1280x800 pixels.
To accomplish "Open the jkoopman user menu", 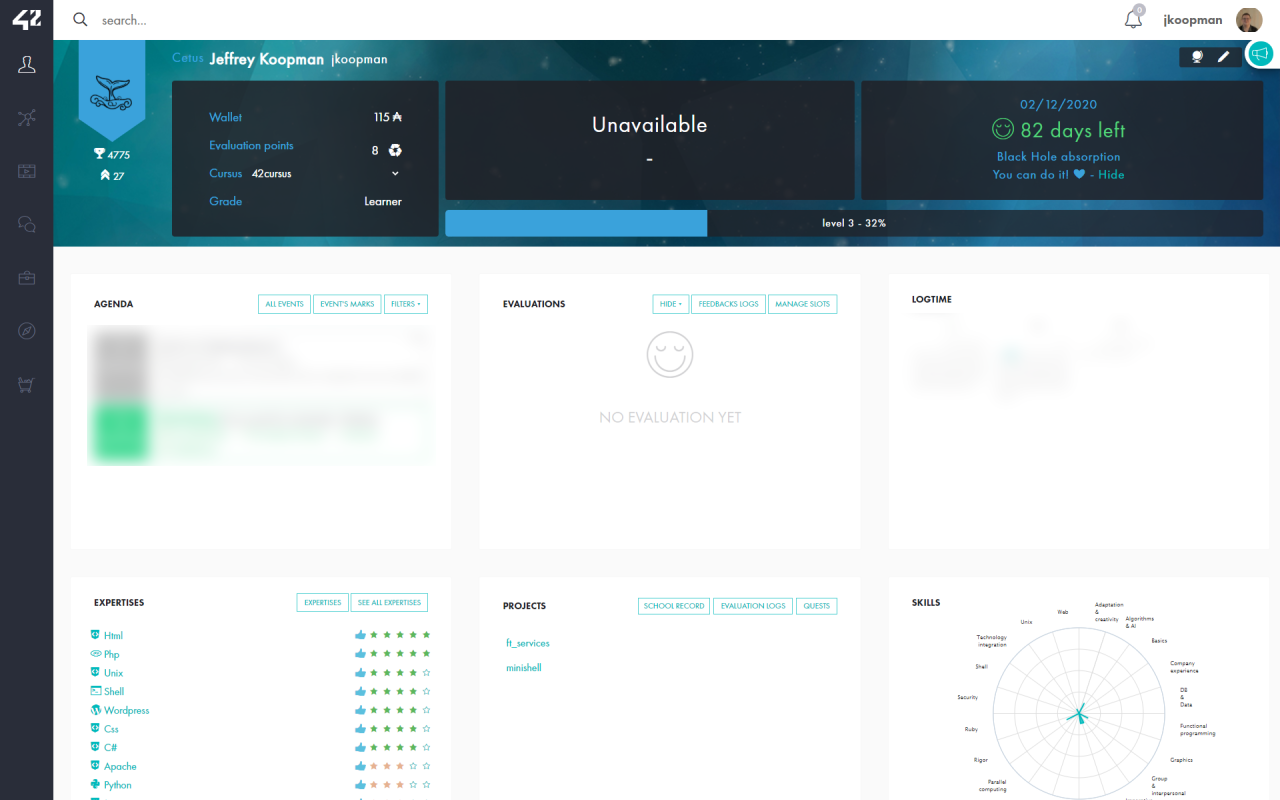I will [x=1192, y=20].
